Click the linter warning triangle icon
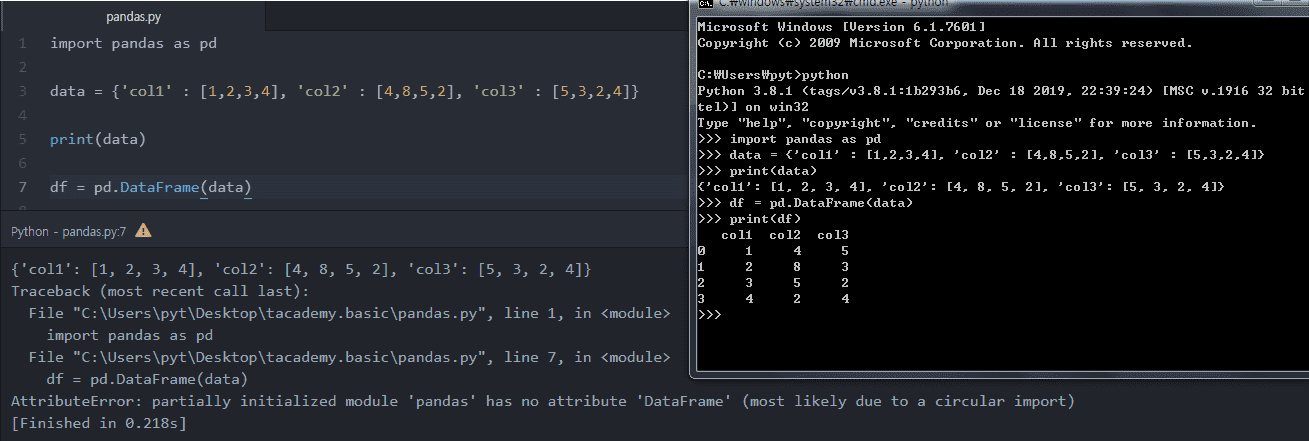Image resolution: width=1309 pixels, height=441 pixels. coord(143,231)
